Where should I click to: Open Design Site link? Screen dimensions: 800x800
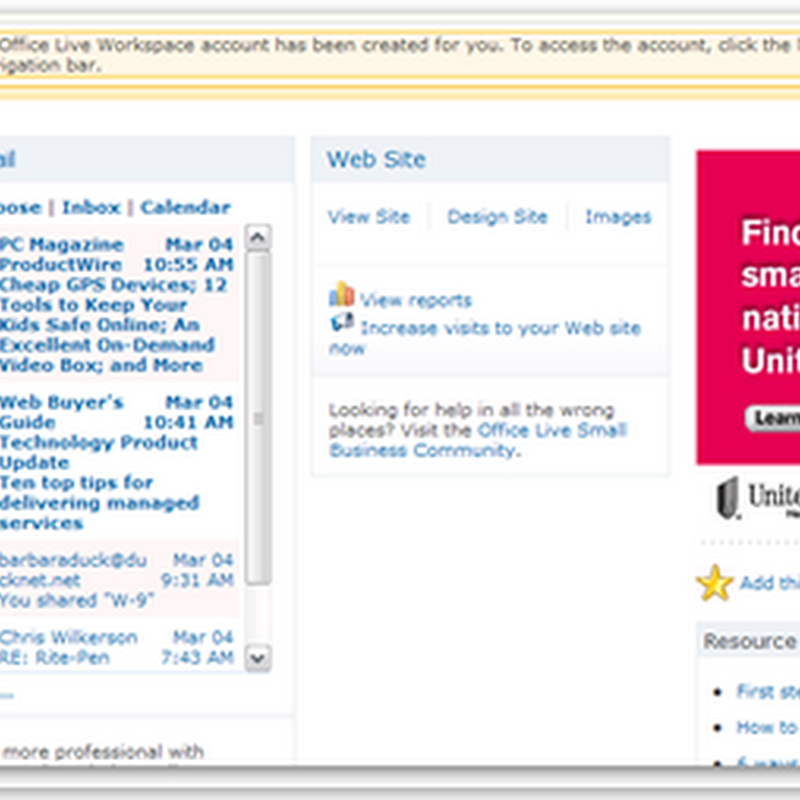(x=497, y=217)
